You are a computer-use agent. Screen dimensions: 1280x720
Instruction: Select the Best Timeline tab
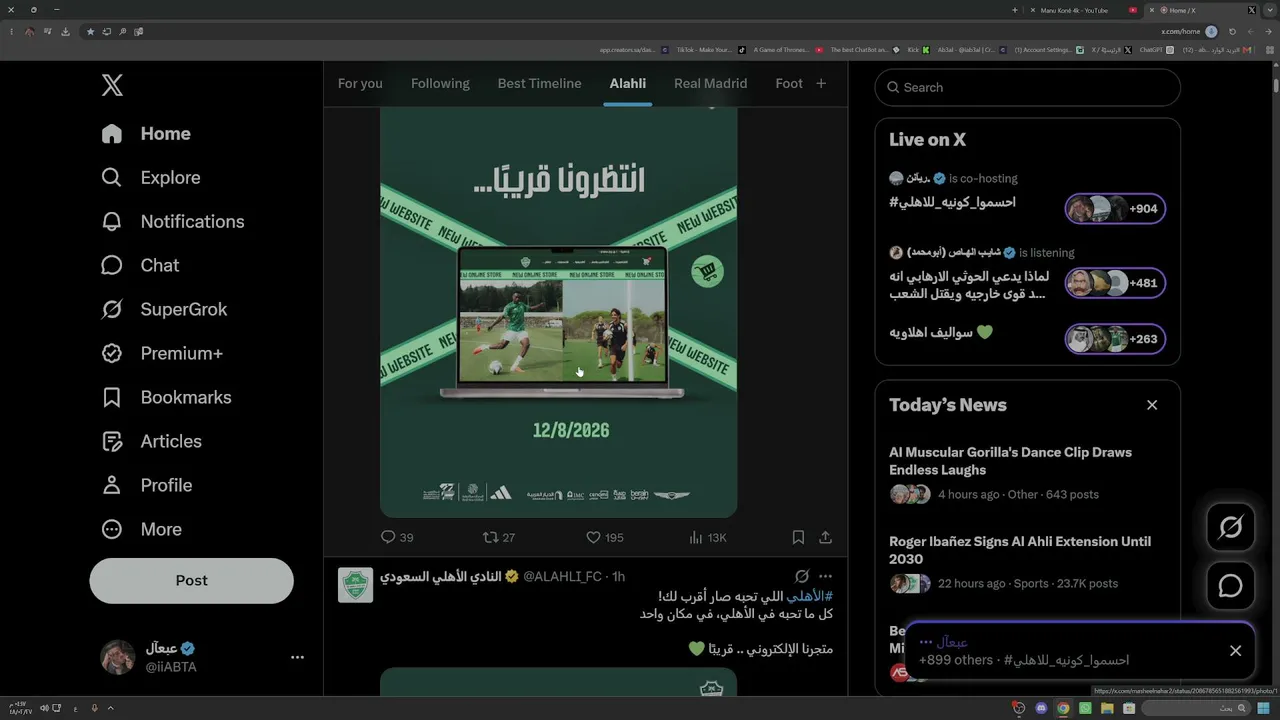(x=539, y=84)
